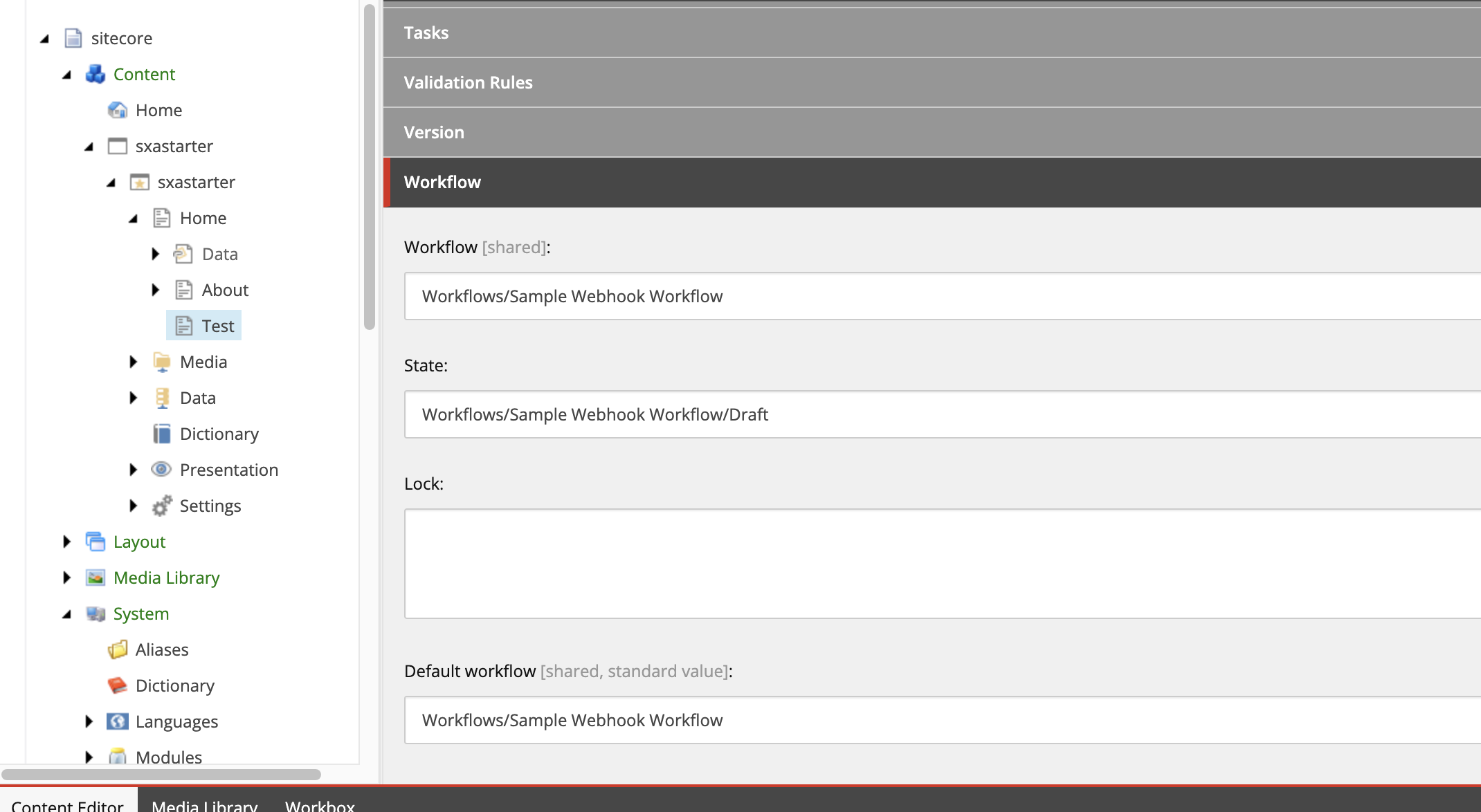Screen dimensions: 1481x812
Task: Collapse the sxastarter site node
Action: (111, 183)
